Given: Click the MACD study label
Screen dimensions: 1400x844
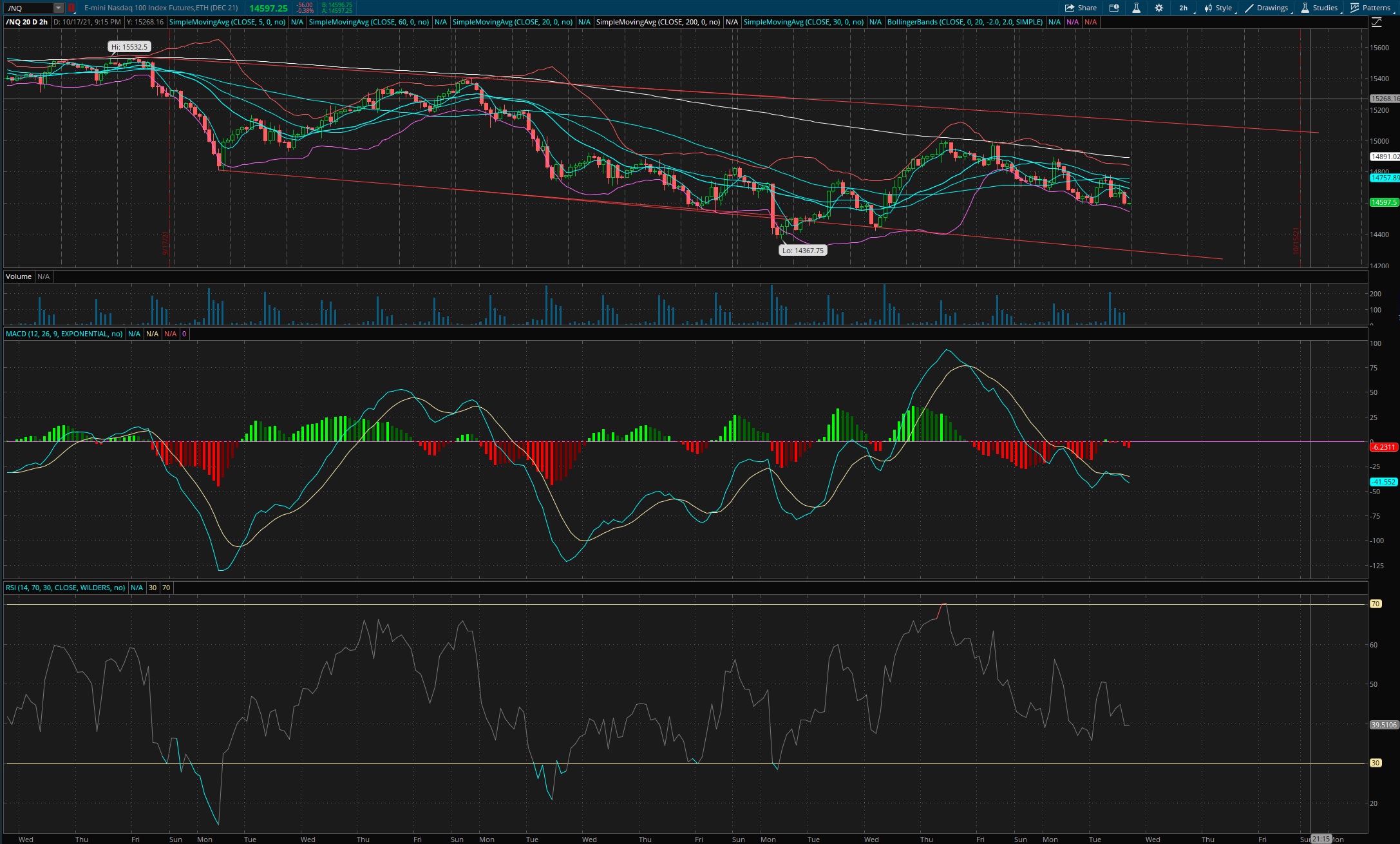Looking at the screenshot, I should click(x=64, y=334).
